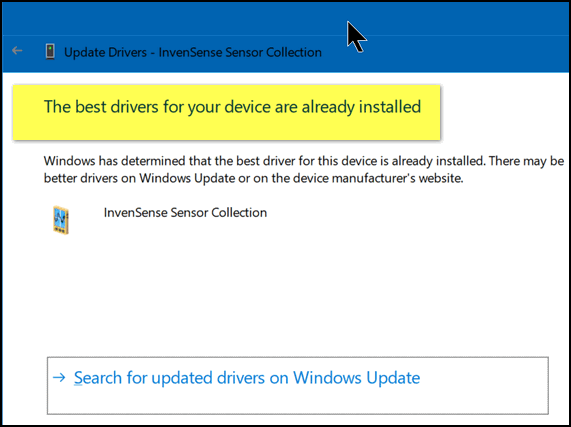Click the InvenSense sensor device icon
Image resolution: width=571 pixels, height=427 pixels.
[60, 220]
